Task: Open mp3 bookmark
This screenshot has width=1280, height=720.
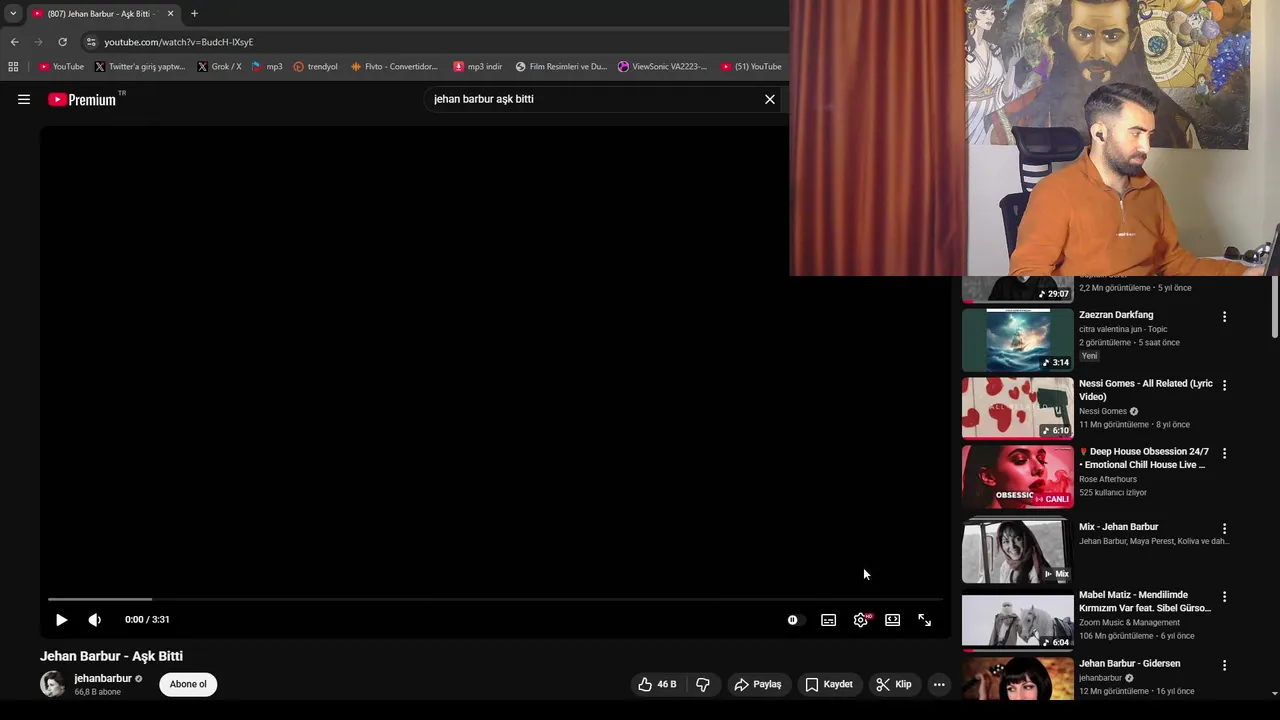Action: coord(267,67)
